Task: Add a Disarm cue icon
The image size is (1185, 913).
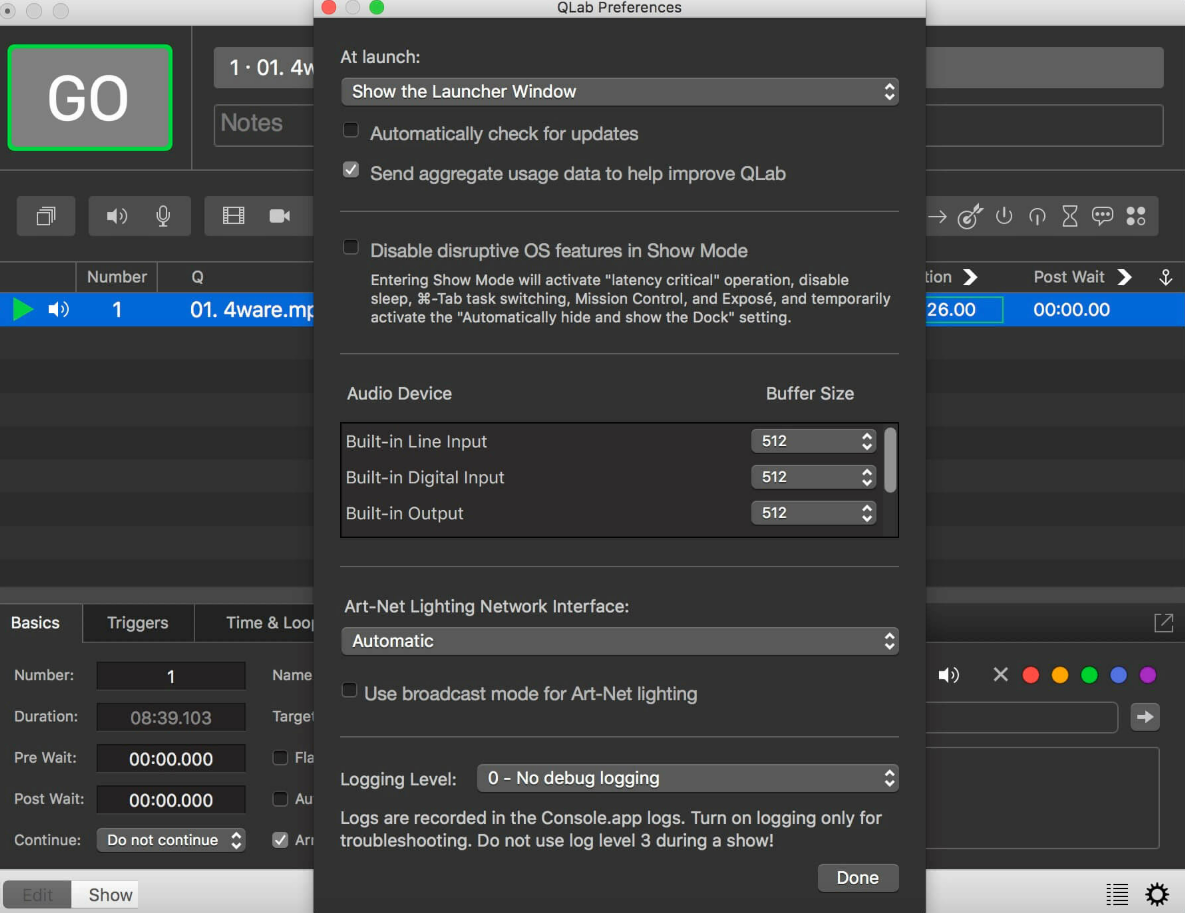Action: (x=1037, y=216)
